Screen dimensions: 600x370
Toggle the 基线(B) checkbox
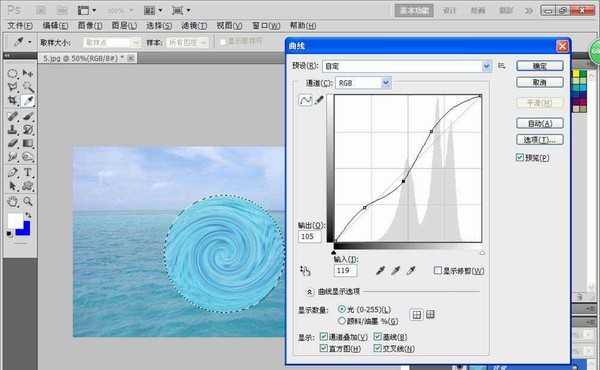coord(378,336)
